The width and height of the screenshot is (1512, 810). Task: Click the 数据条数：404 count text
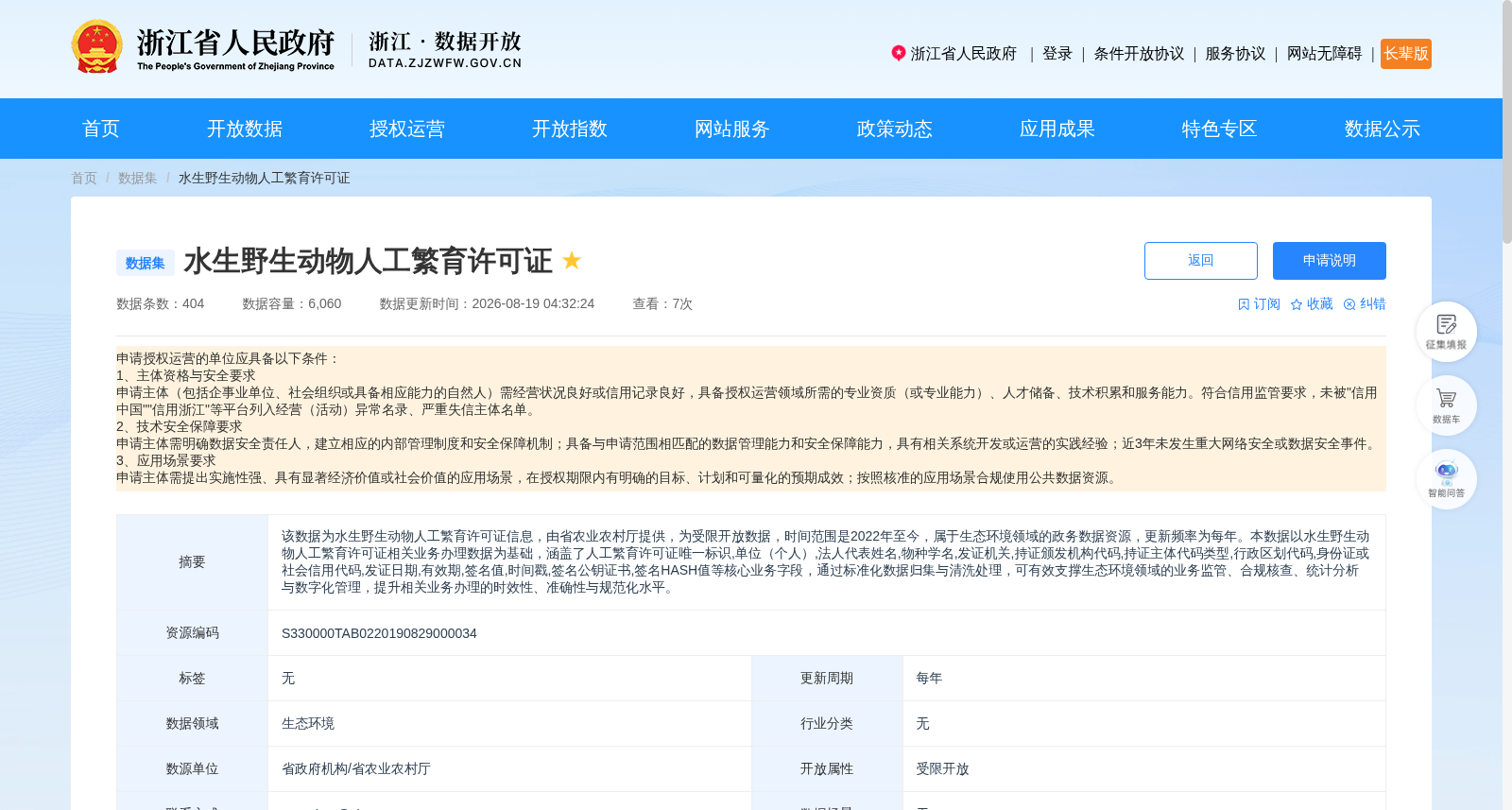(x=160, y=304)
